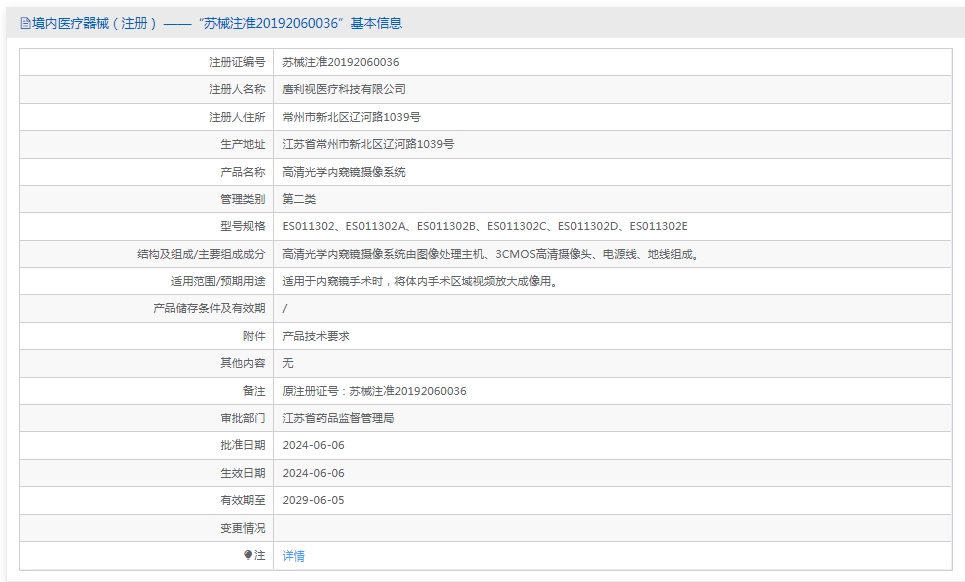Click the 备注 label

click(x=254, y=391)
